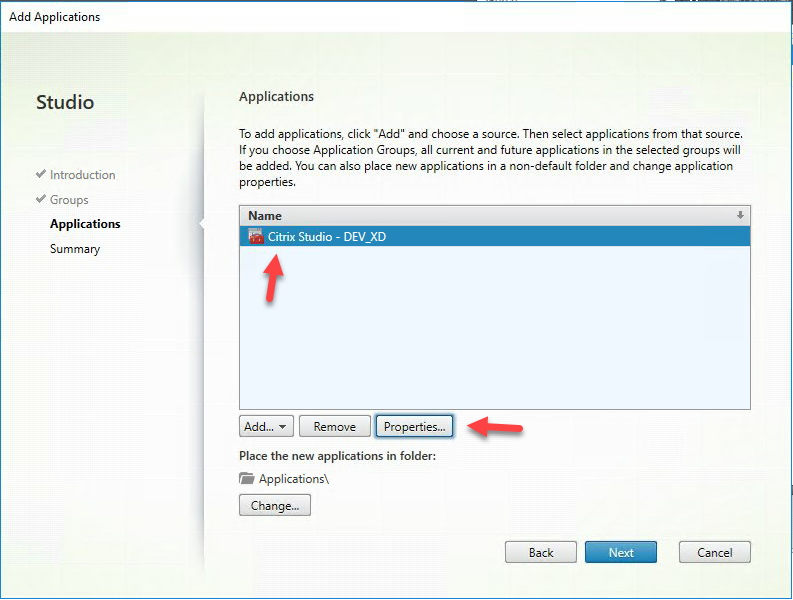Click the Applications\ folder path text
Viewport: 793px width, 600px height.
click(294, 479)
